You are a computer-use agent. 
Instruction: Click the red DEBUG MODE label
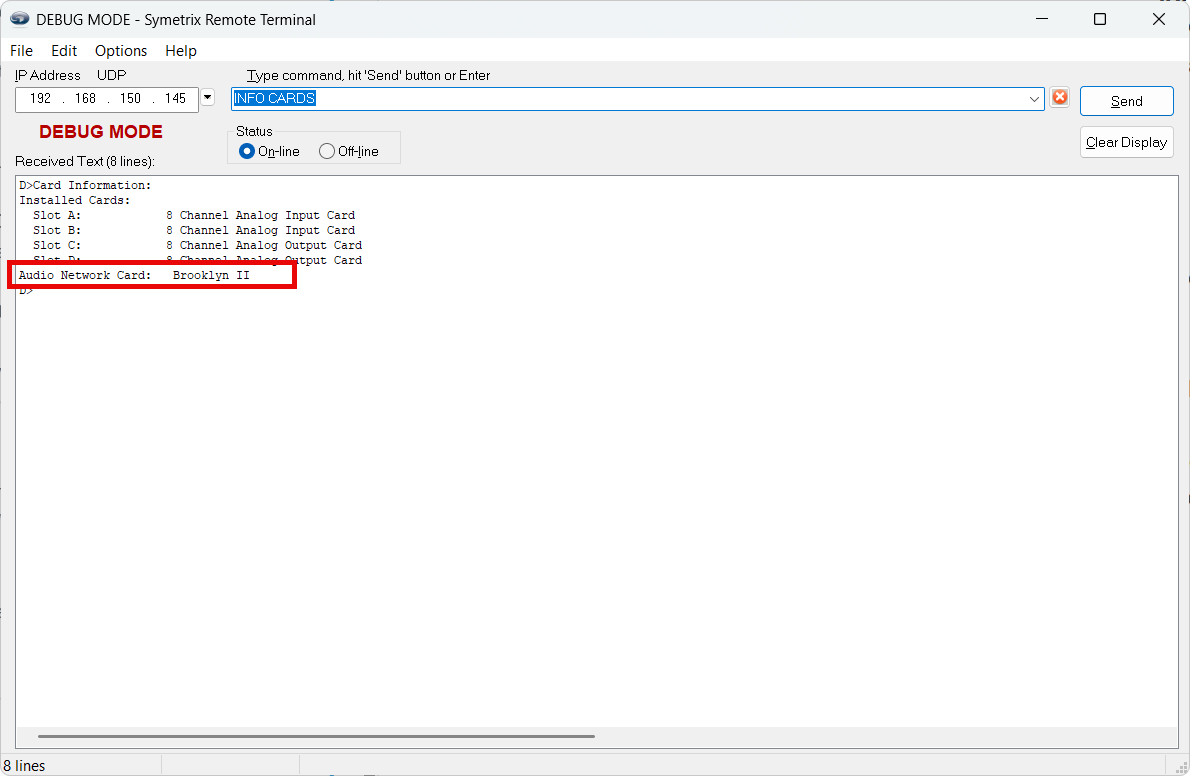[101, 131]
